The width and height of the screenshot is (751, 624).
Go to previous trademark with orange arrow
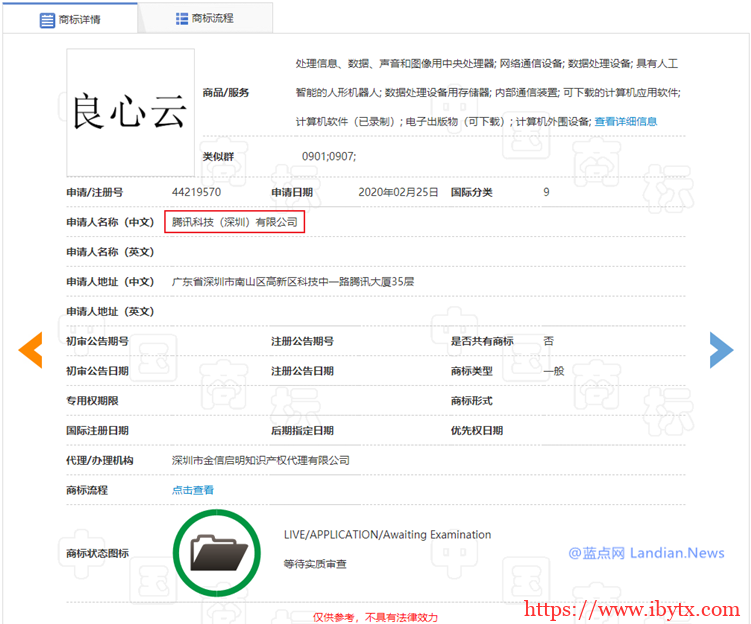tap(31, 350)
